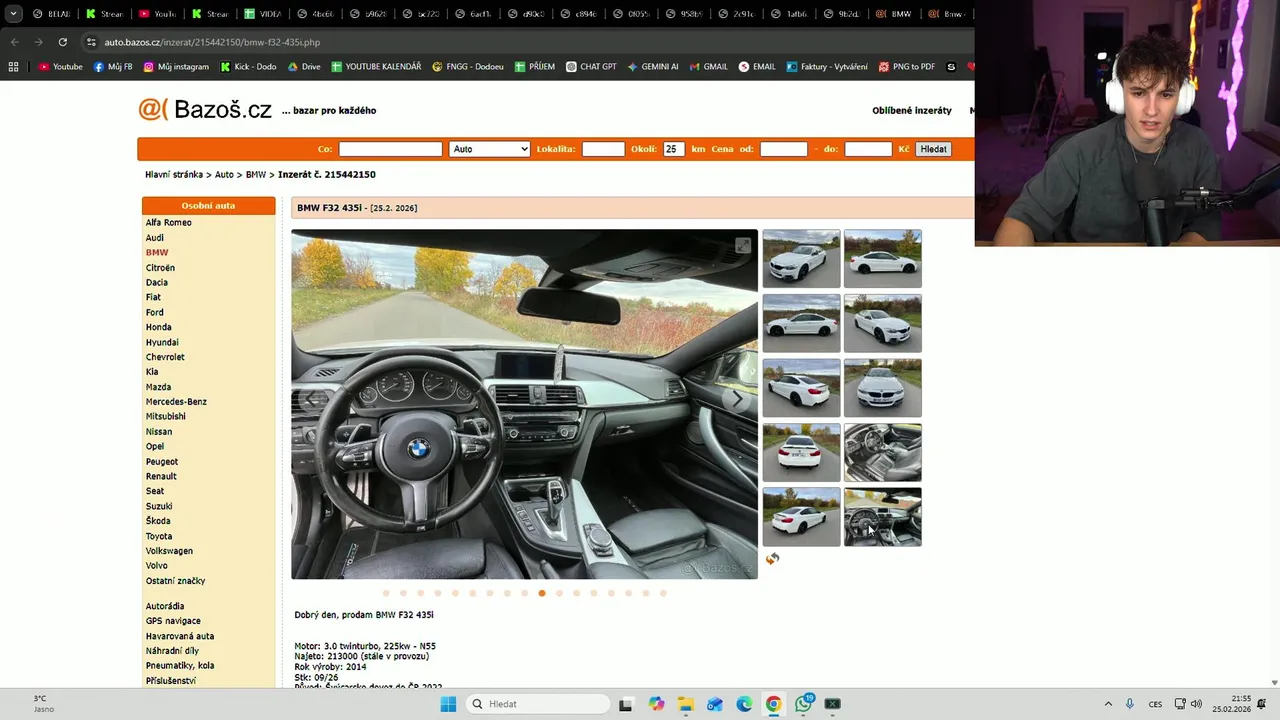This screenshot has height=720, width=1280.
Task: Open the FNGG - Dodoeu bookmark
Action: pos(468,67)
